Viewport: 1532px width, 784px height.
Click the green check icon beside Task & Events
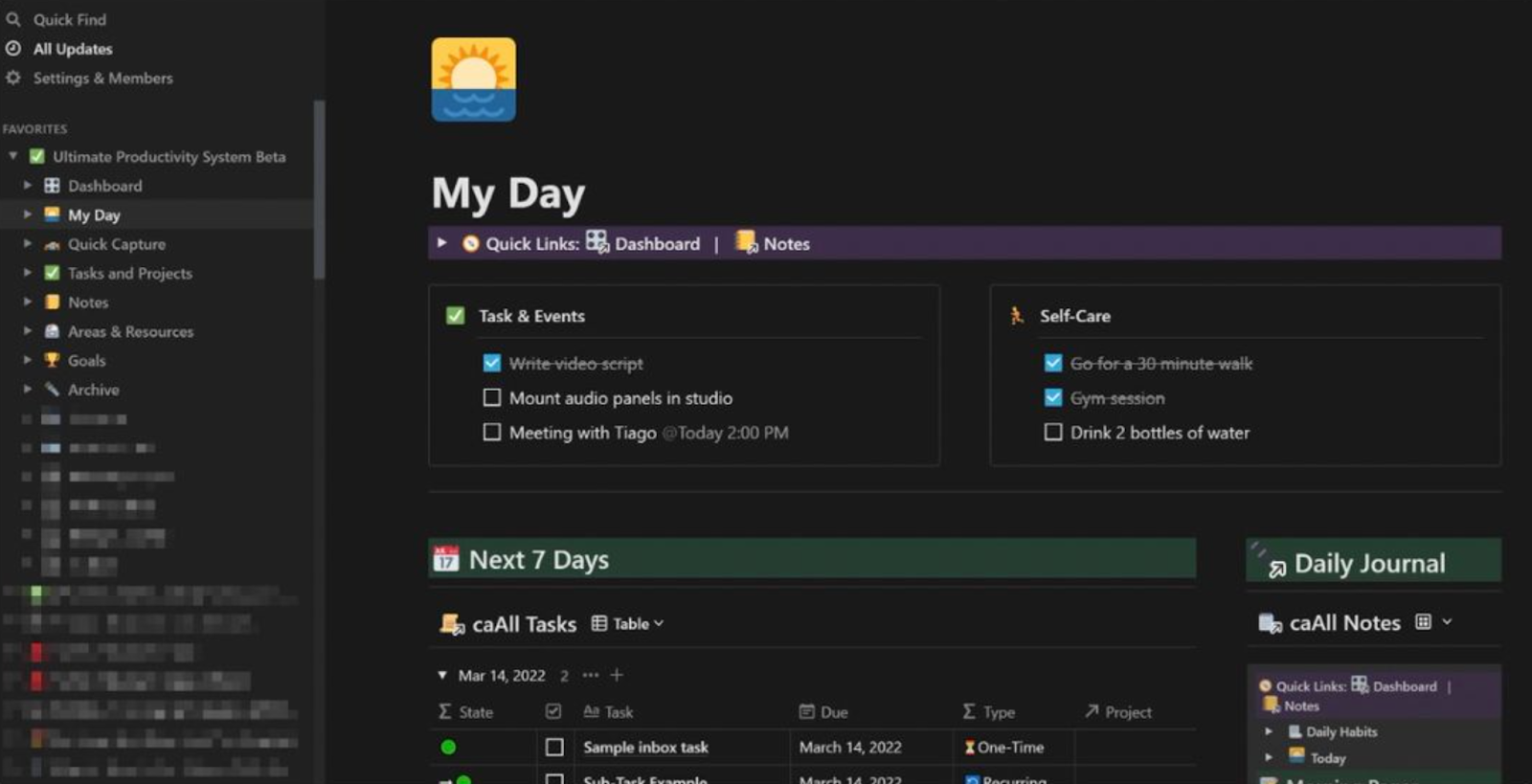click(456, 315)
